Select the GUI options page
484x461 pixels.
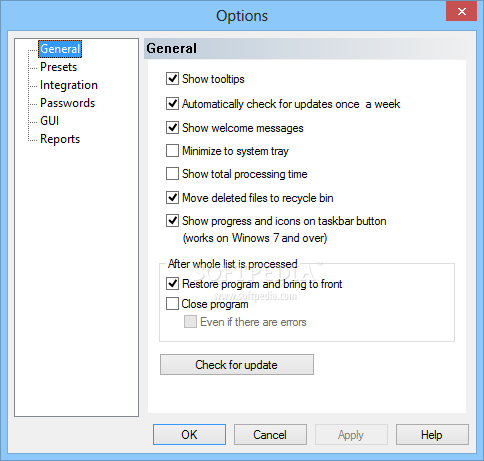(x=50, y=121)
